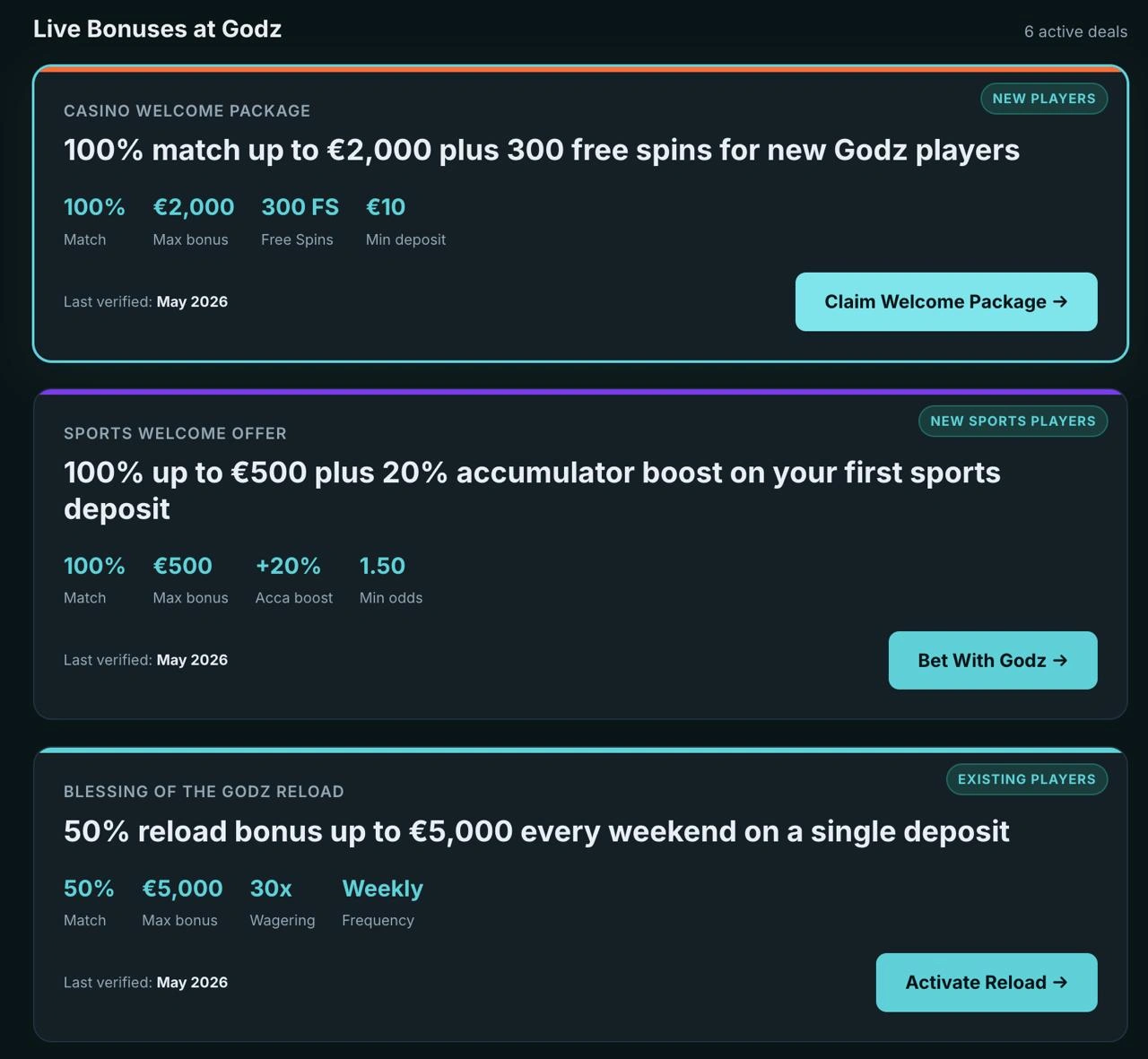
Task: Select the EXISTING PLAYERS badge
Action: pos(1027,779)
